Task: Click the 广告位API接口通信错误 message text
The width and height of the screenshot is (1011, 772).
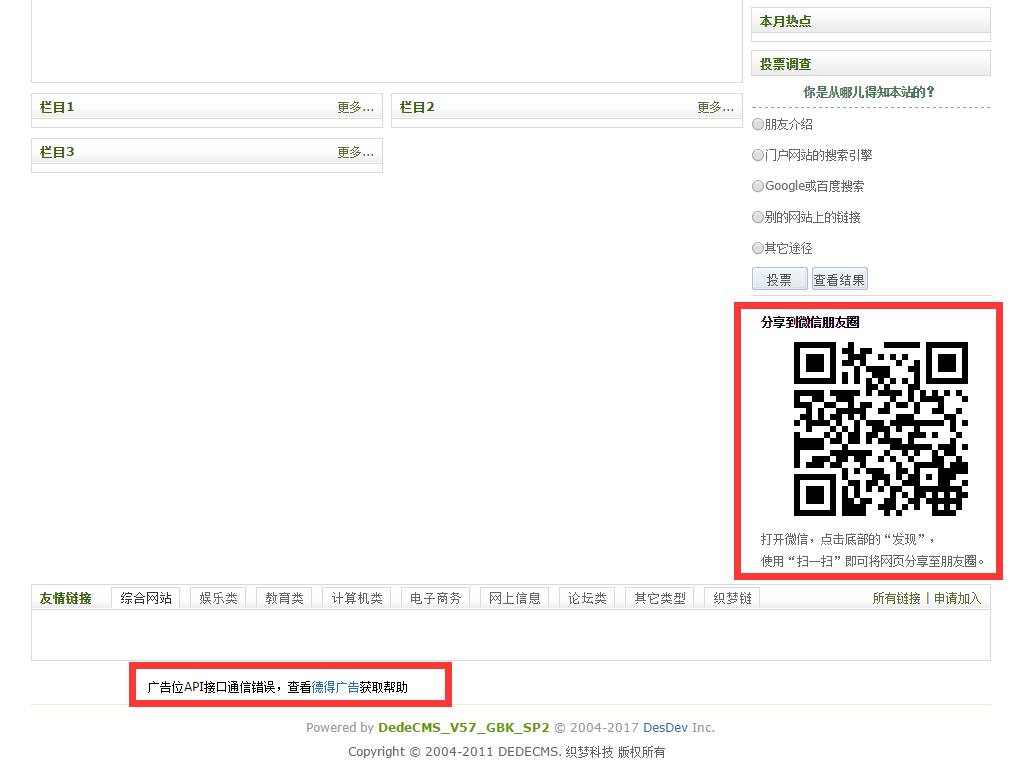Action: pos(211,688)
